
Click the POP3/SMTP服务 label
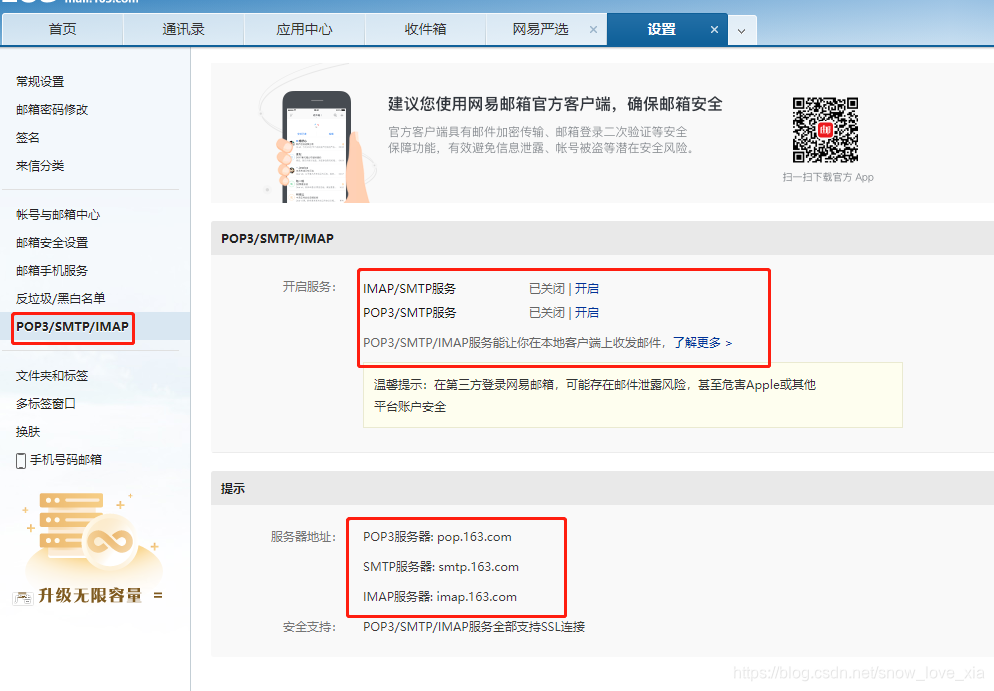point(410,313)
